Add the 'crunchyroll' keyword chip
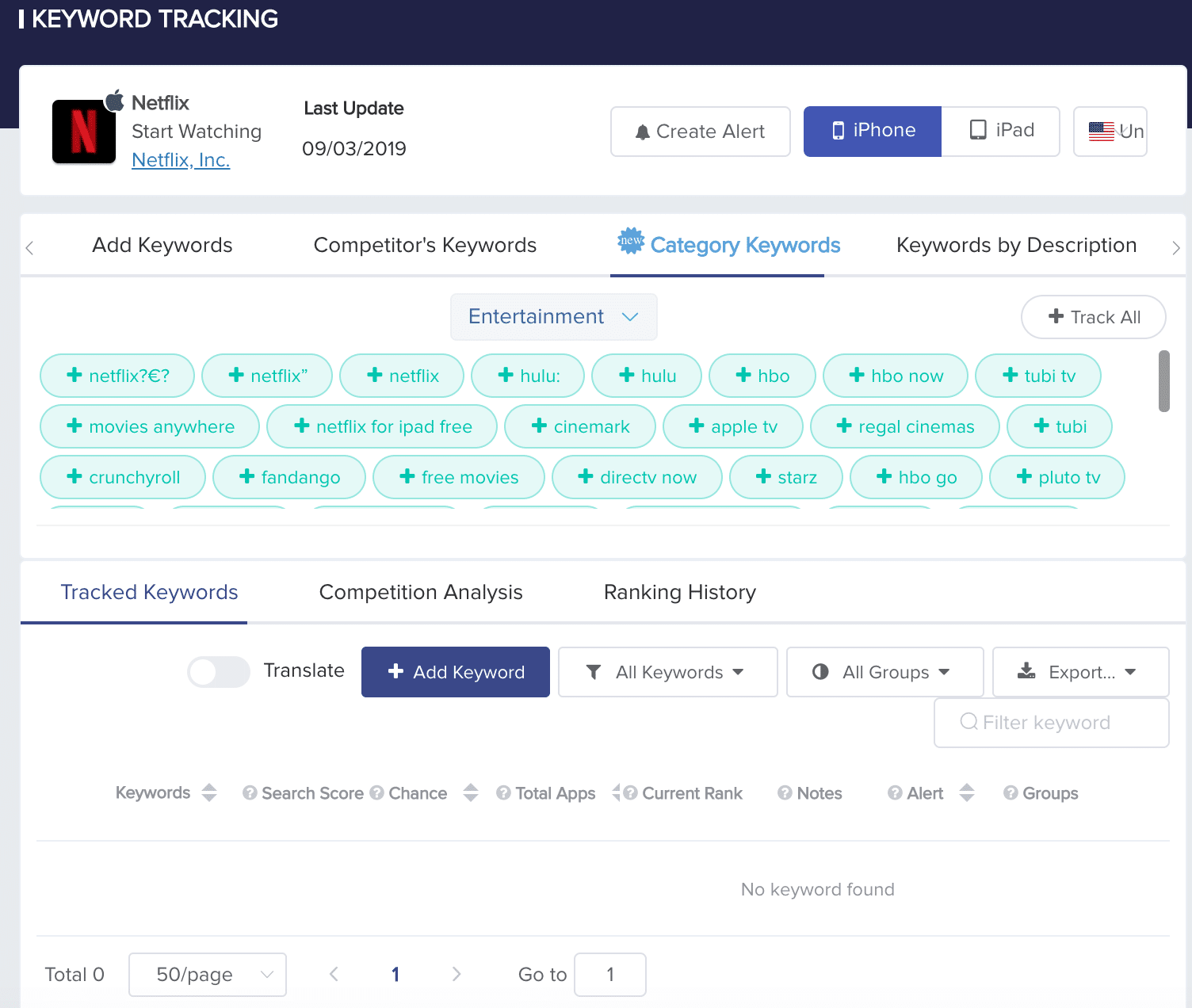The image size is (1192, 1008). 123,477
